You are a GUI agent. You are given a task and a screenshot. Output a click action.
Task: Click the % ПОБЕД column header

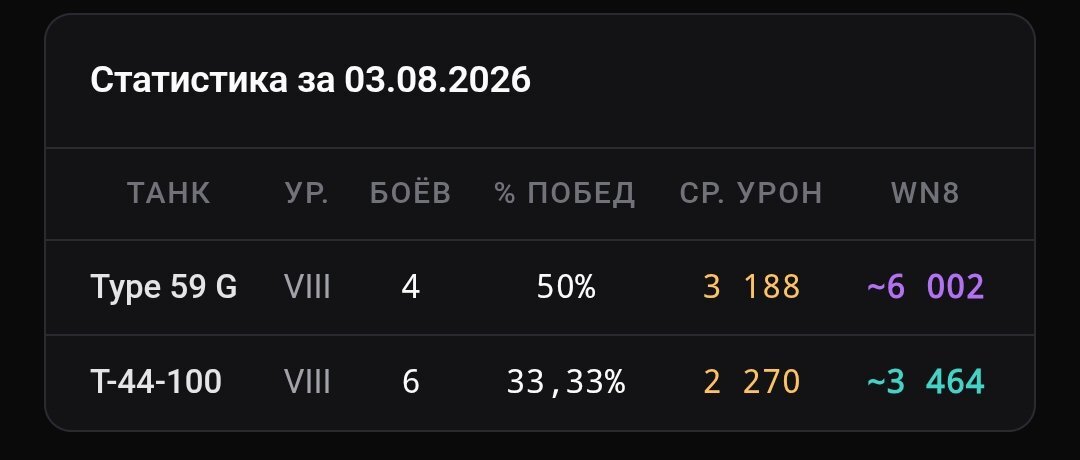[565, 194]
